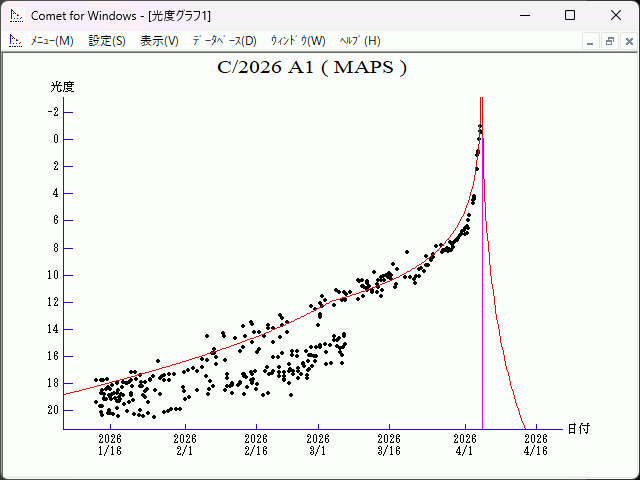Click the graph title C/2026 A1 (MAPS)

point(312,68)
